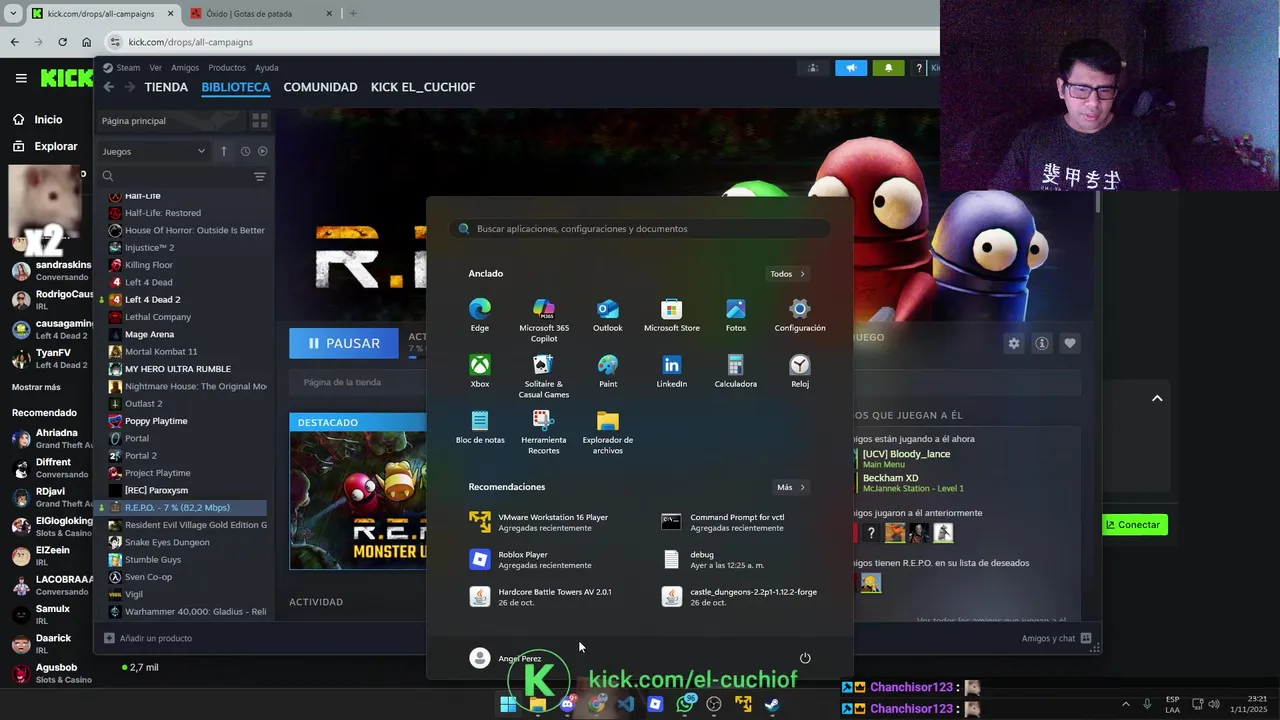
Task: Open Steam from Windows taskbar
Action: pyautogui.click(x=772, y=704)
